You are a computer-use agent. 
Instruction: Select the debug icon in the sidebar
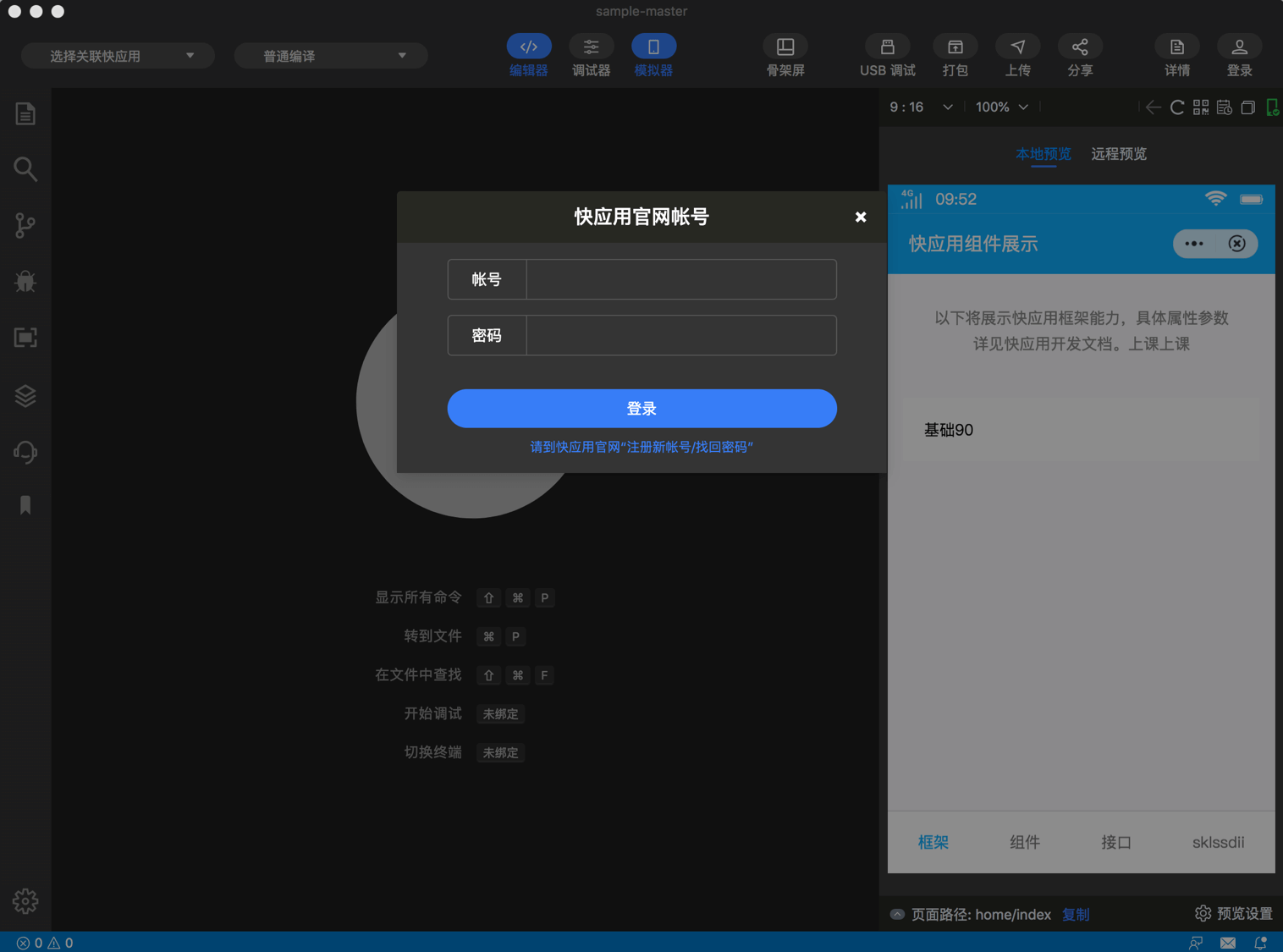tap(25, 281)
